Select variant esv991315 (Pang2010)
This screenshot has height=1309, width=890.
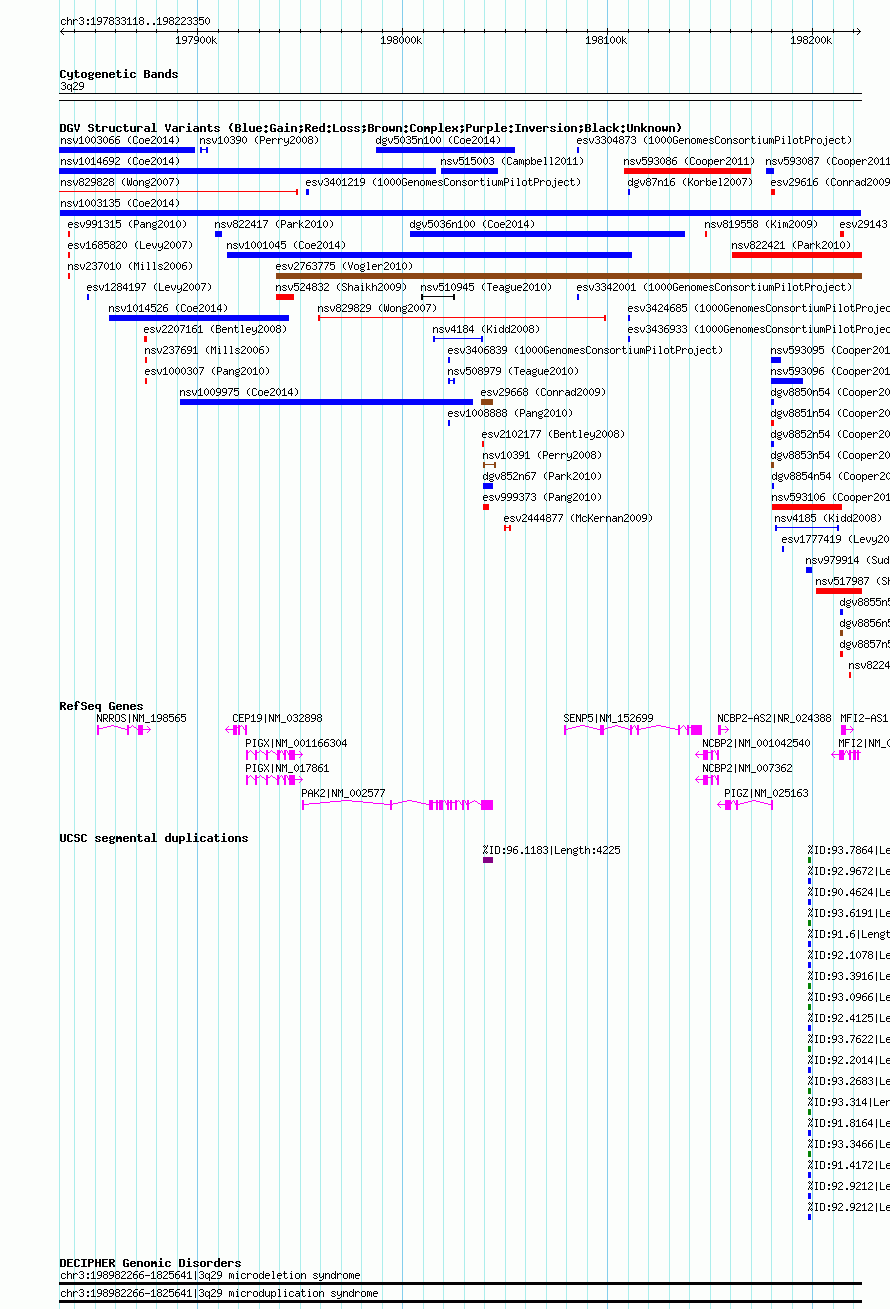[128, 224]
